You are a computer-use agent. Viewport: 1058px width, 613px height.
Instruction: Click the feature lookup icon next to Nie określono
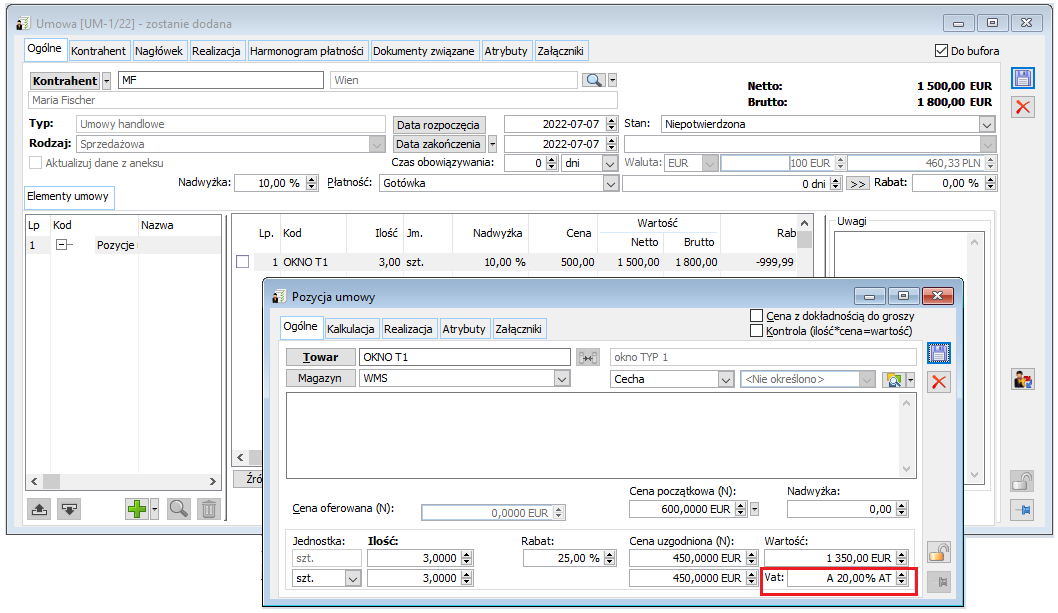pos(893,379)
